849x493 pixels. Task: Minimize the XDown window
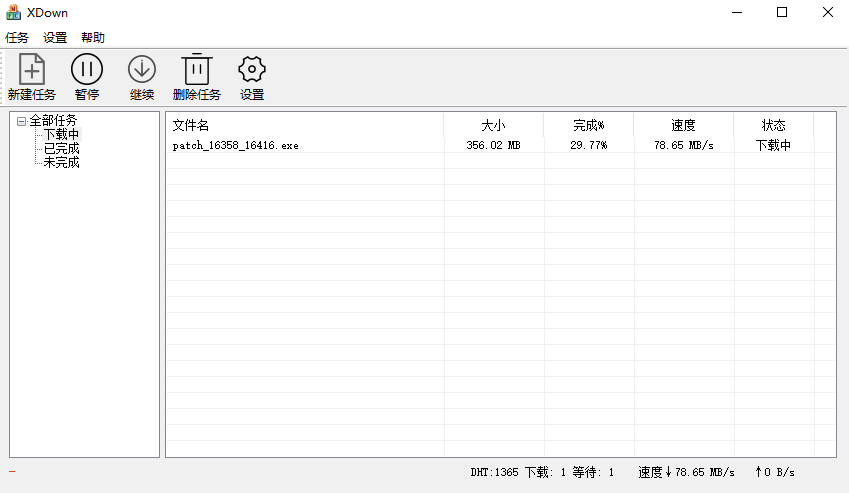737,12
